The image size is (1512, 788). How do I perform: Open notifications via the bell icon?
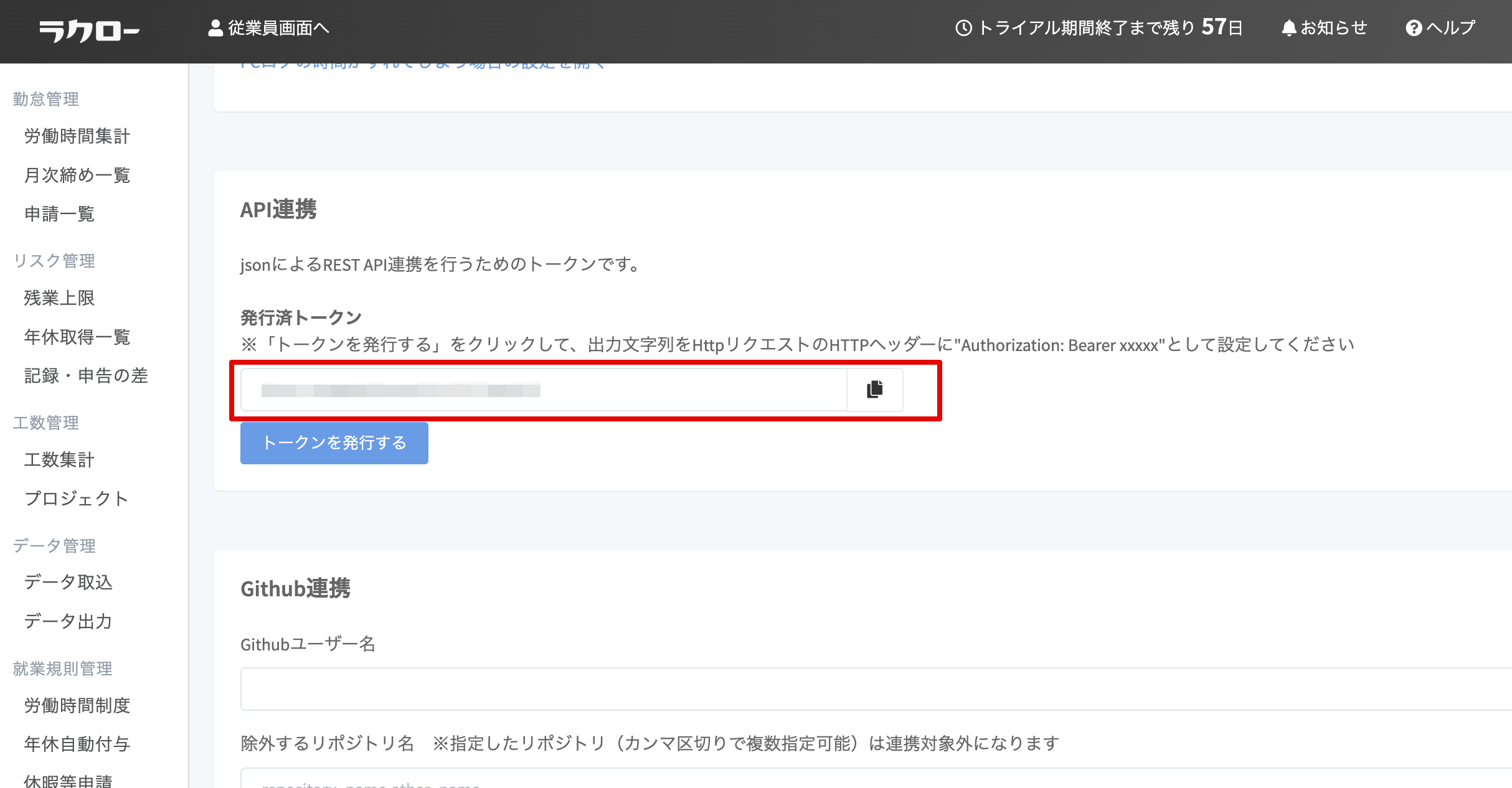(x=1288, y=28)
